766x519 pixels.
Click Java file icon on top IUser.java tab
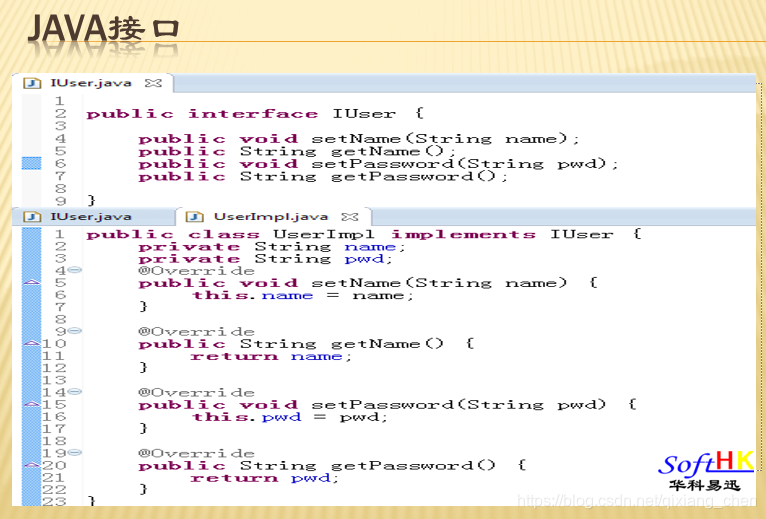(32, 83)
